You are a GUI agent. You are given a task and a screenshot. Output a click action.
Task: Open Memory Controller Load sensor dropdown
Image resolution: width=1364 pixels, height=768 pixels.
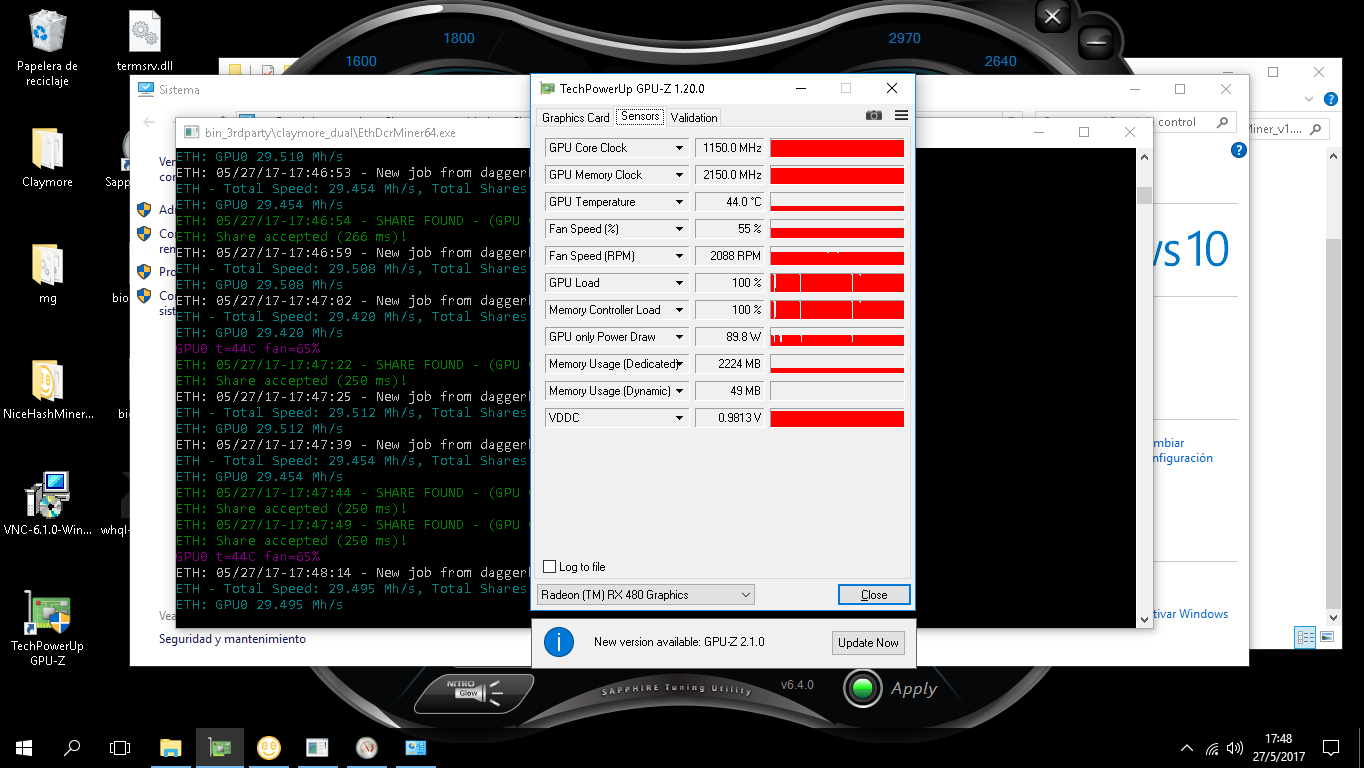(x=679, y=310)
